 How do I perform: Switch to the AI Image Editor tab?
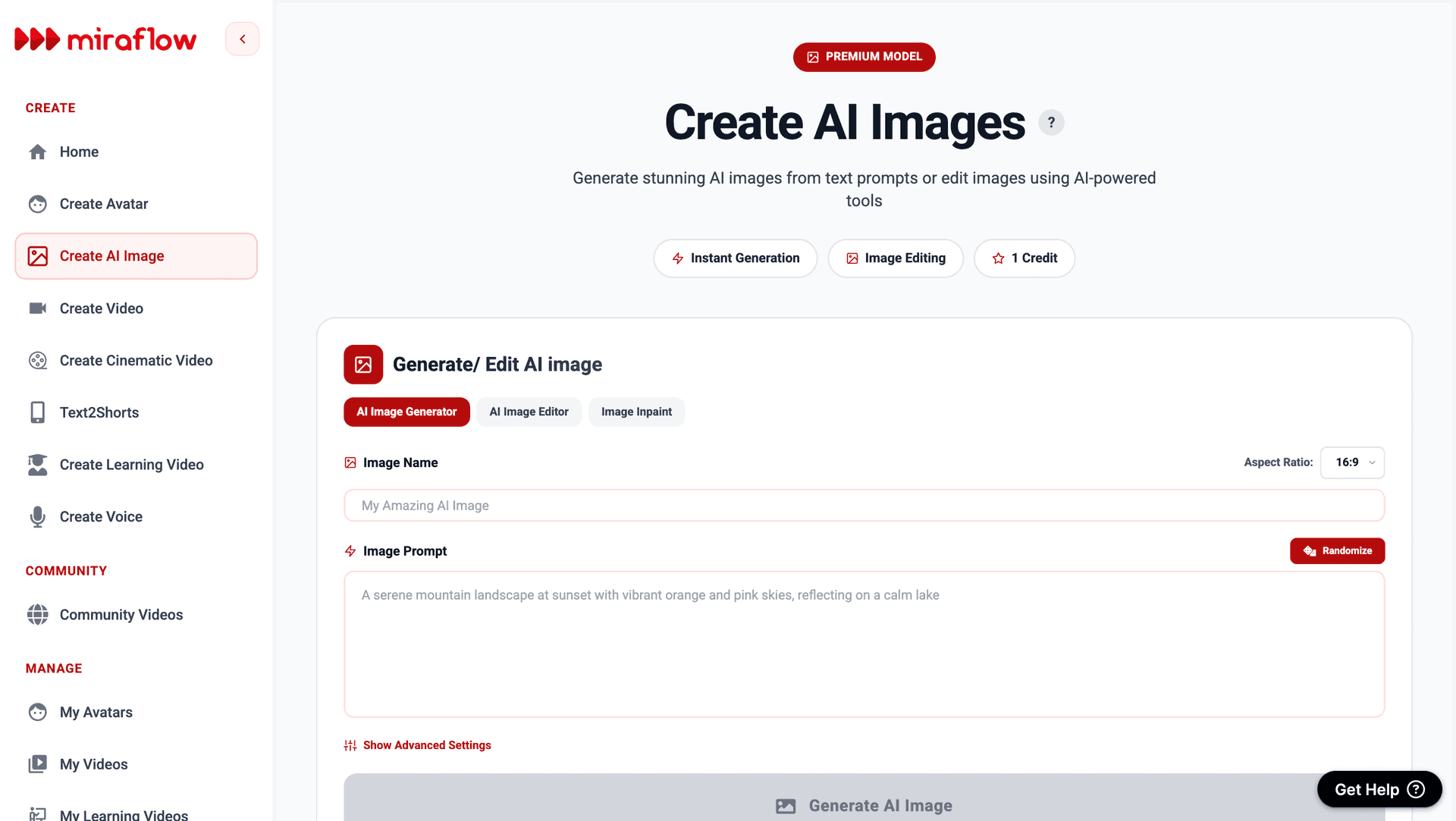(x=529, y=412)
